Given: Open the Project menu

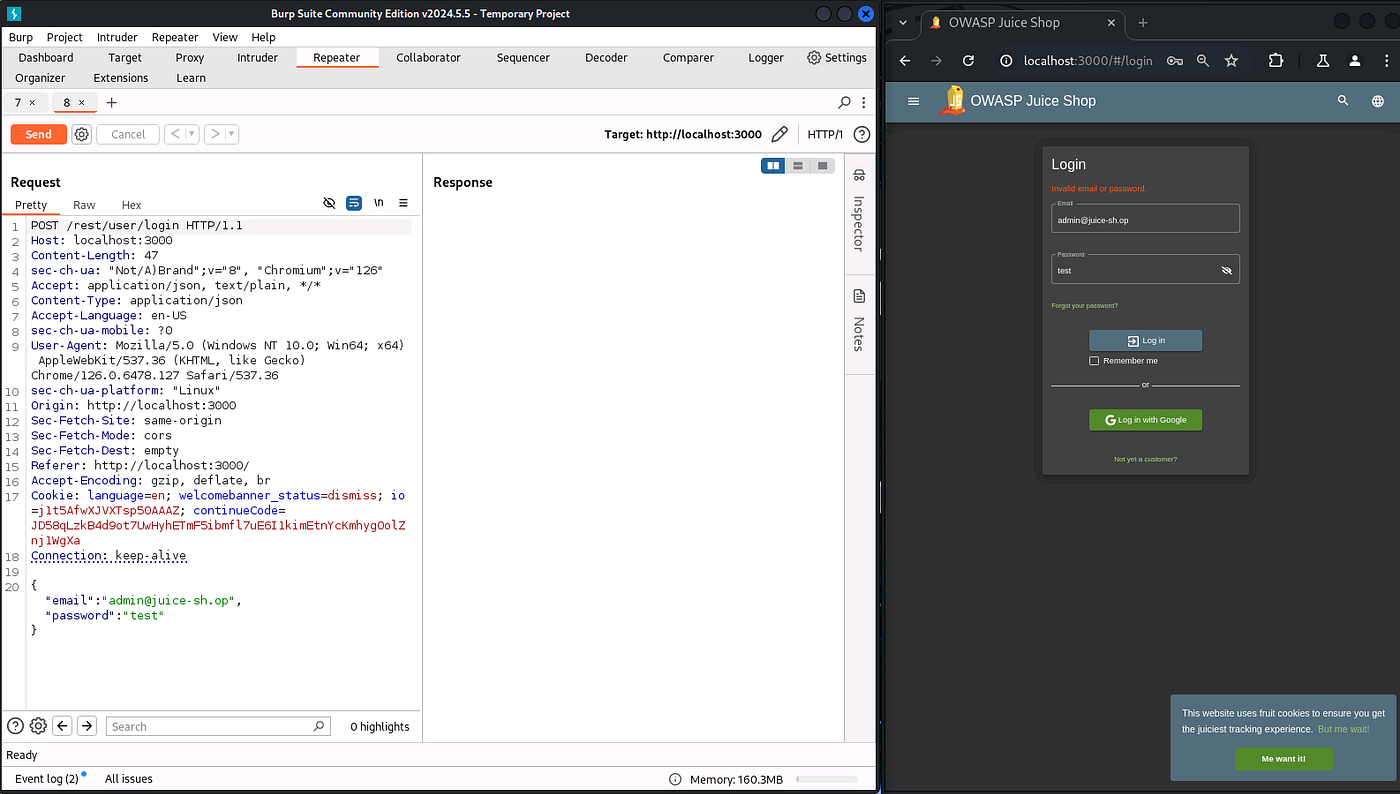Looking at the screenshot, I should coord(65,37).
